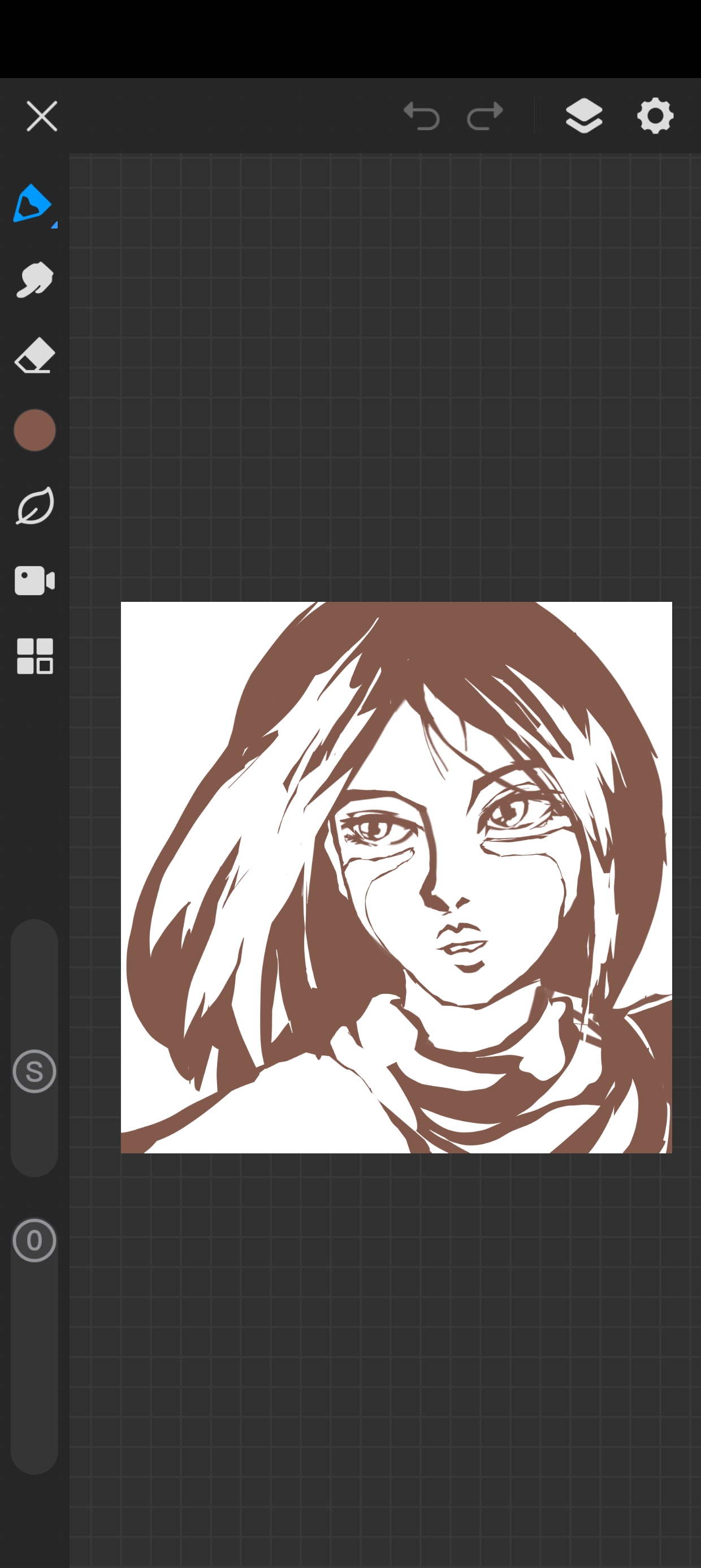This screenshot has height=1568, width=701.
Task: Redo the undone stroke
Action: [484, 115]
